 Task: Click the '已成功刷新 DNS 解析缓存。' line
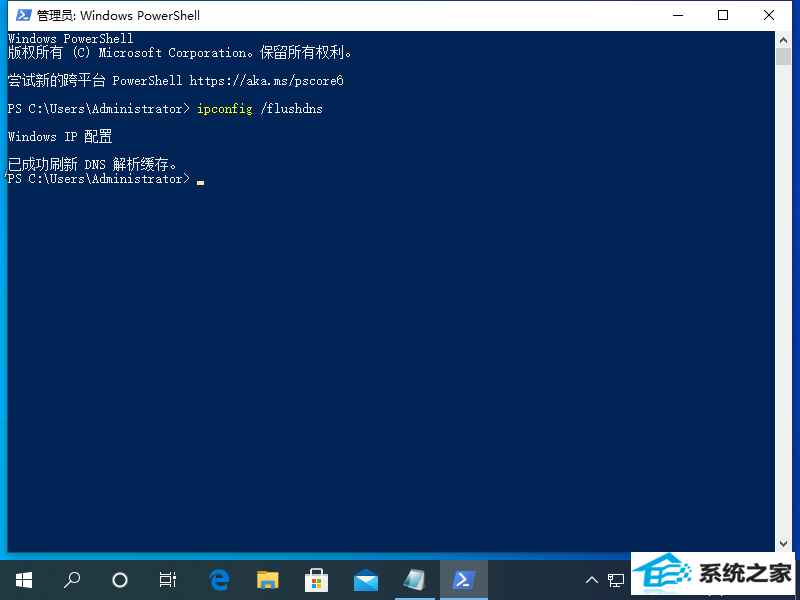click(x=92, y=164)
